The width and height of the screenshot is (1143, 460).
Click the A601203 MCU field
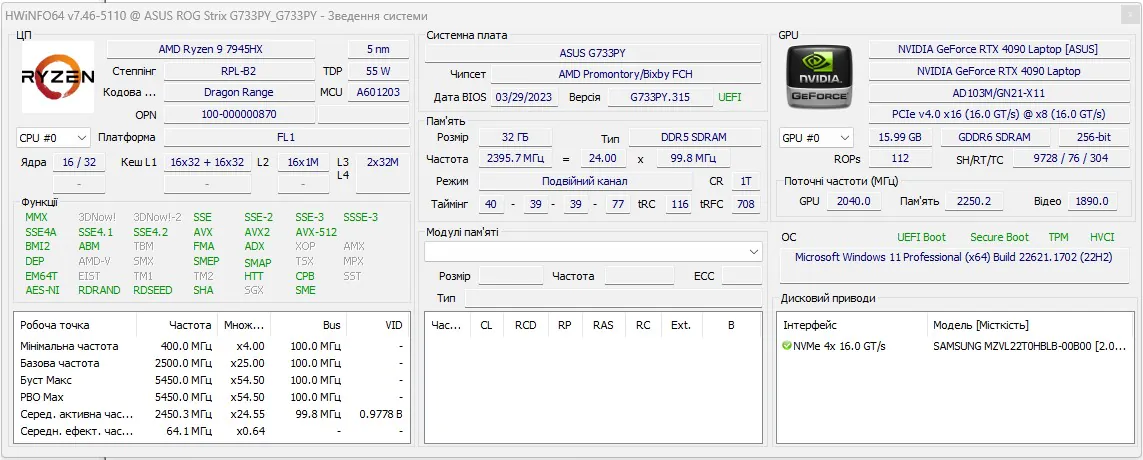click(378, 93)
